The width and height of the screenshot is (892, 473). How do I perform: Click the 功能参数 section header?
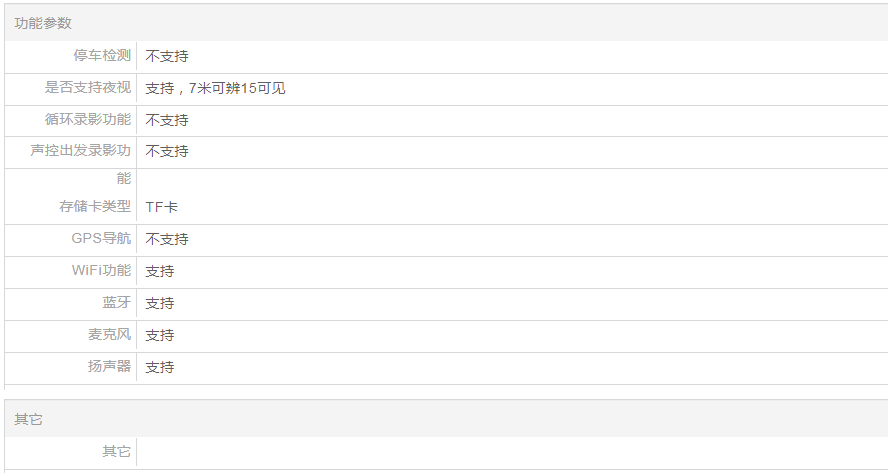click(x=43, y=23)
